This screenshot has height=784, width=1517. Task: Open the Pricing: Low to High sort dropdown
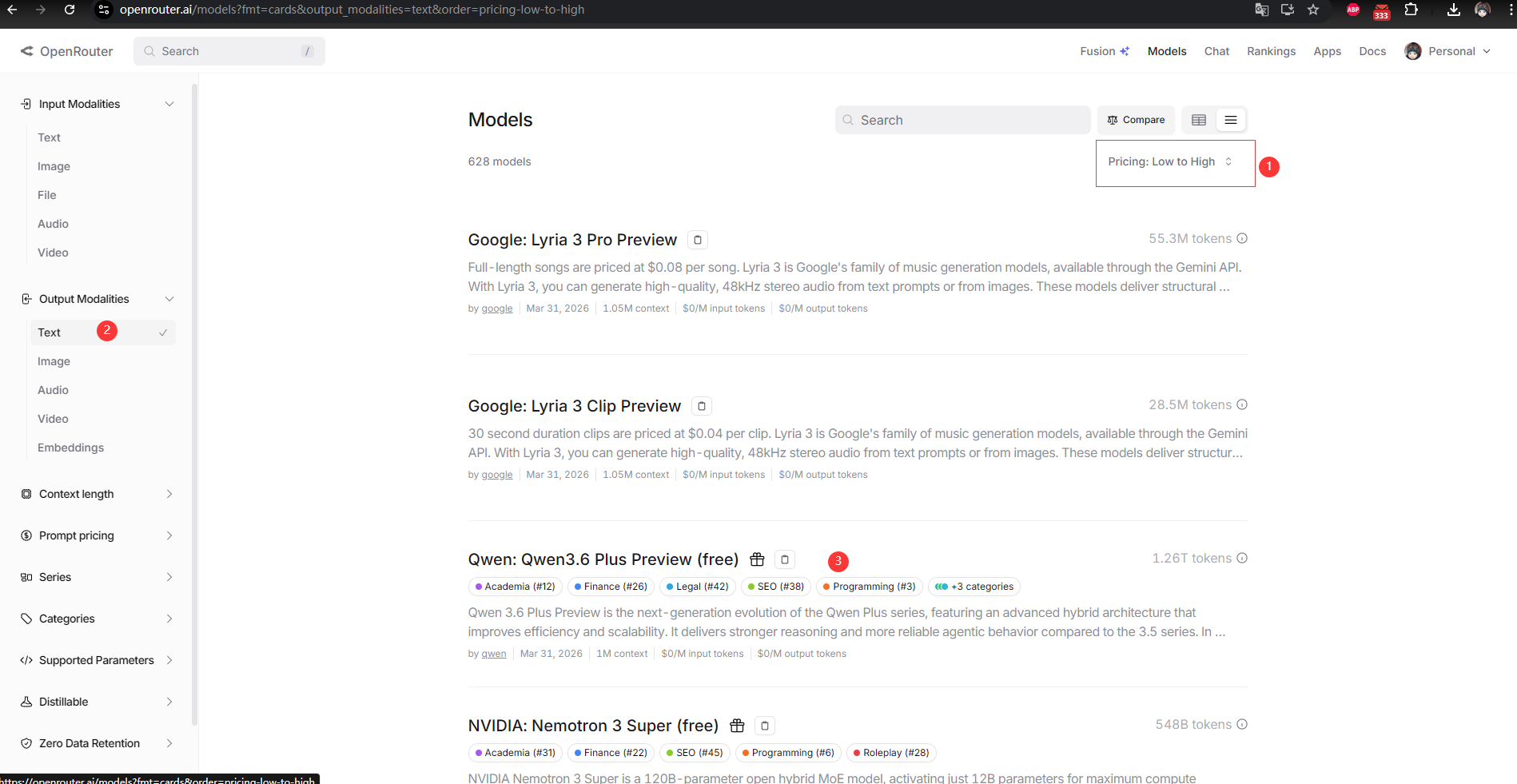pos(1170,161)
